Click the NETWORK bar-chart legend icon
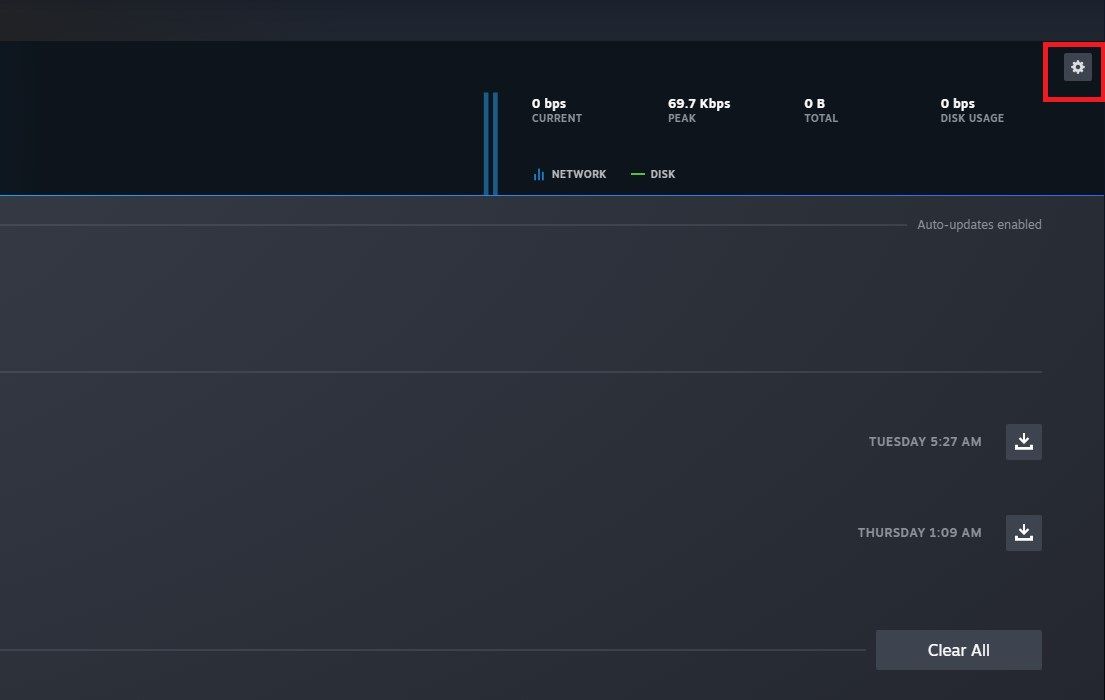 click(537, 173)
